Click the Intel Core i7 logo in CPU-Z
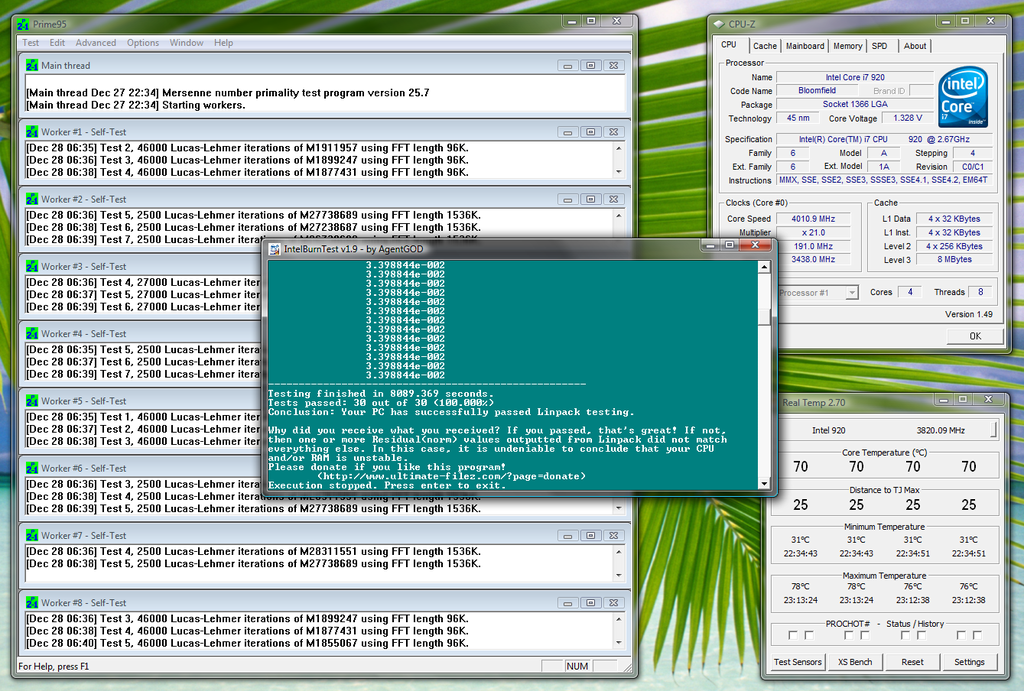The image size is (1024, 691). click(963, 97)
